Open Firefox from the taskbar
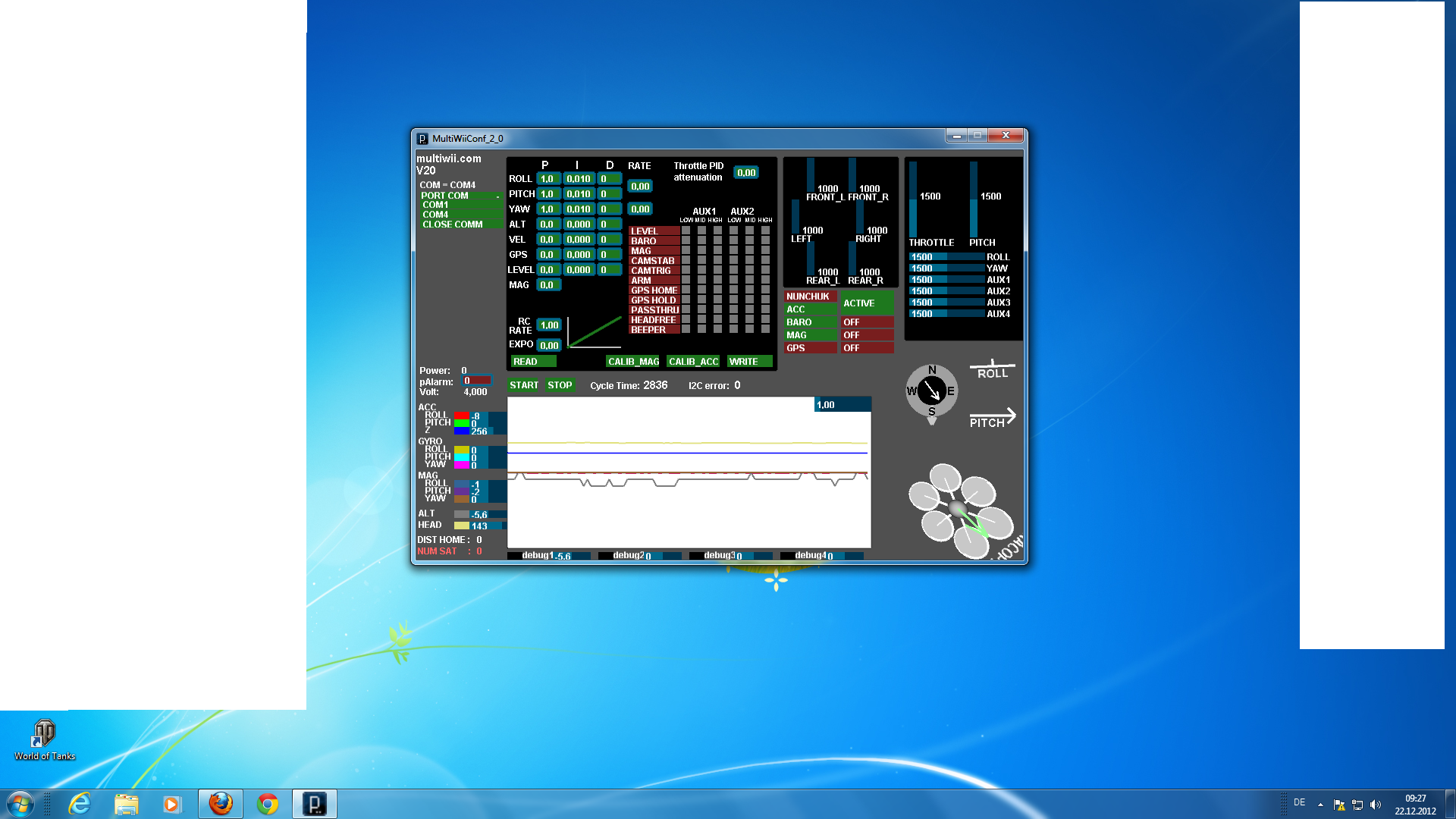The width and height of the screenshot is (1456, 819). tap(220, 803)
